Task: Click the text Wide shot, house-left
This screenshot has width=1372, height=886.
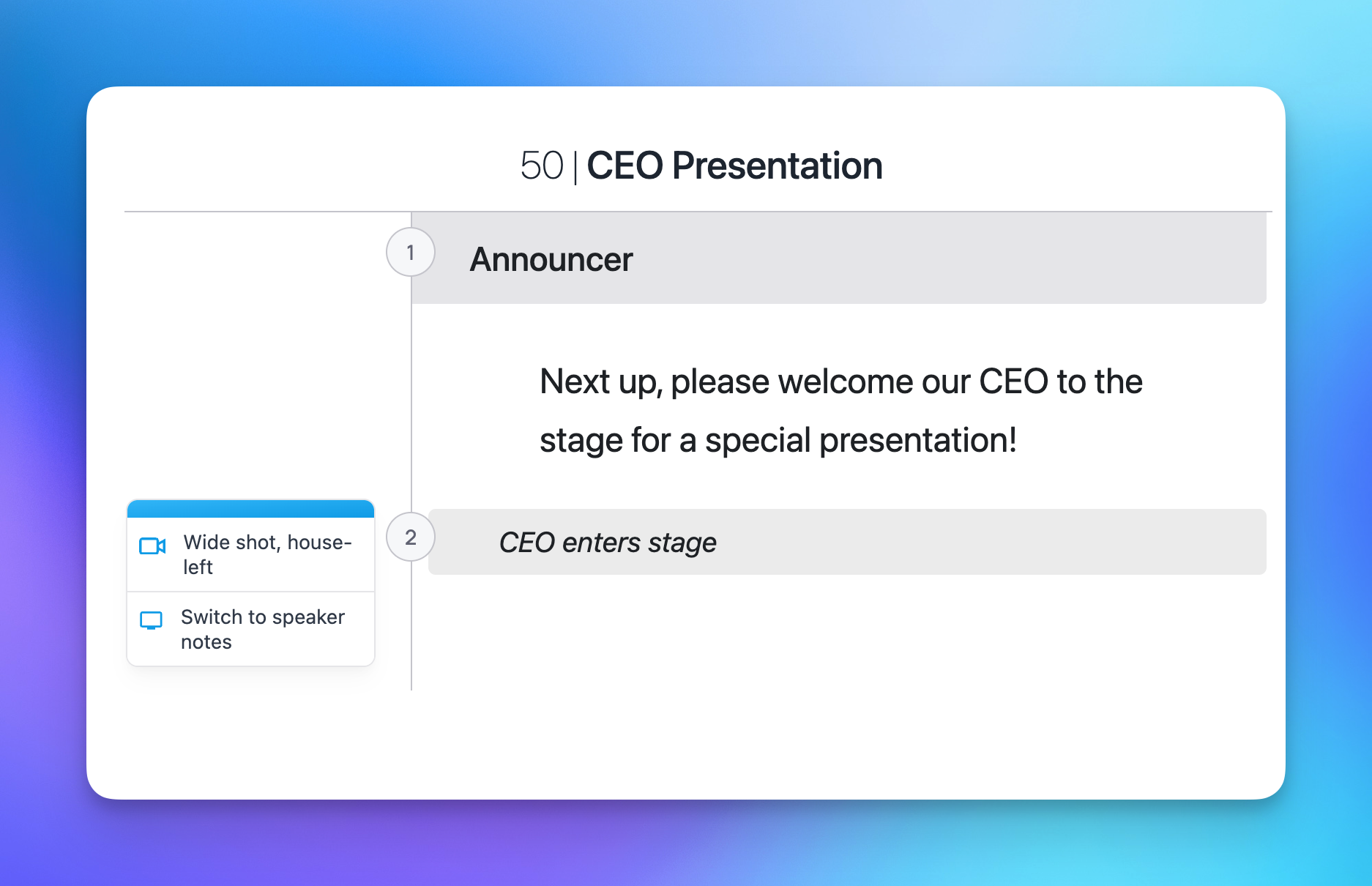Action: 268,554
